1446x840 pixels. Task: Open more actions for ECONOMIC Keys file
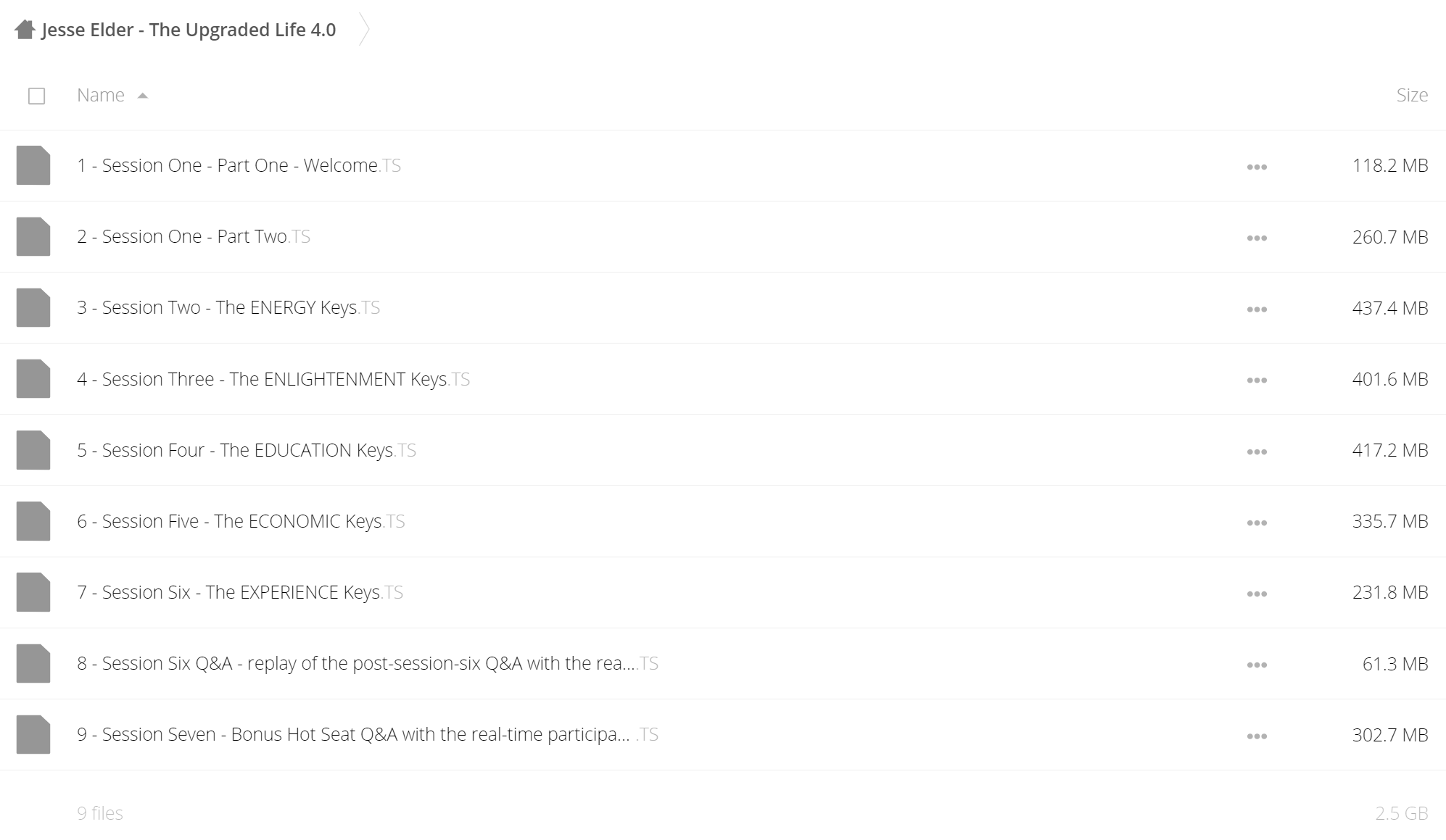click(1257, 523)
